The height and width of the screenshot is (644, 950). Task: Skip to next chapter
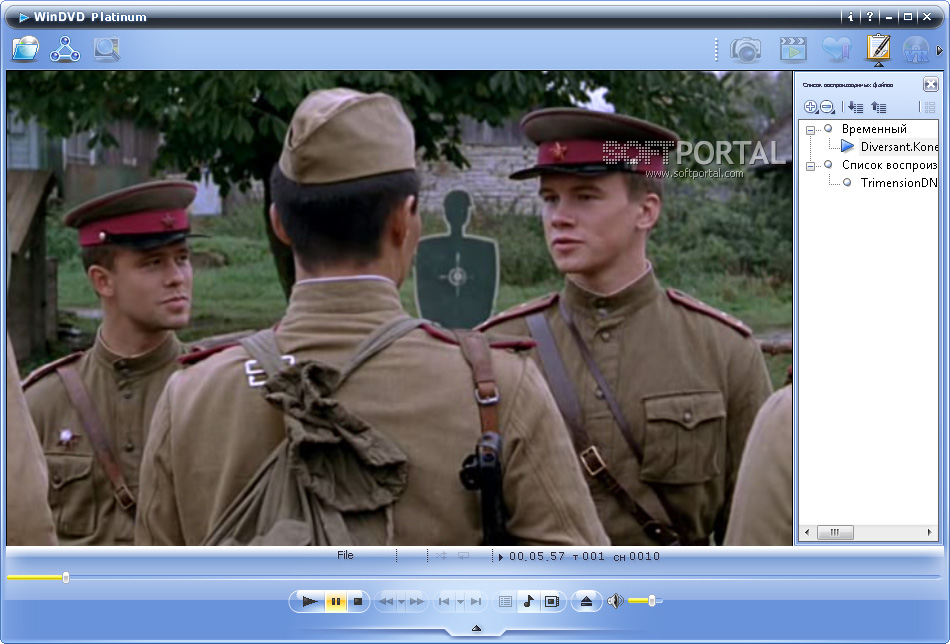[x=476, y=601]
